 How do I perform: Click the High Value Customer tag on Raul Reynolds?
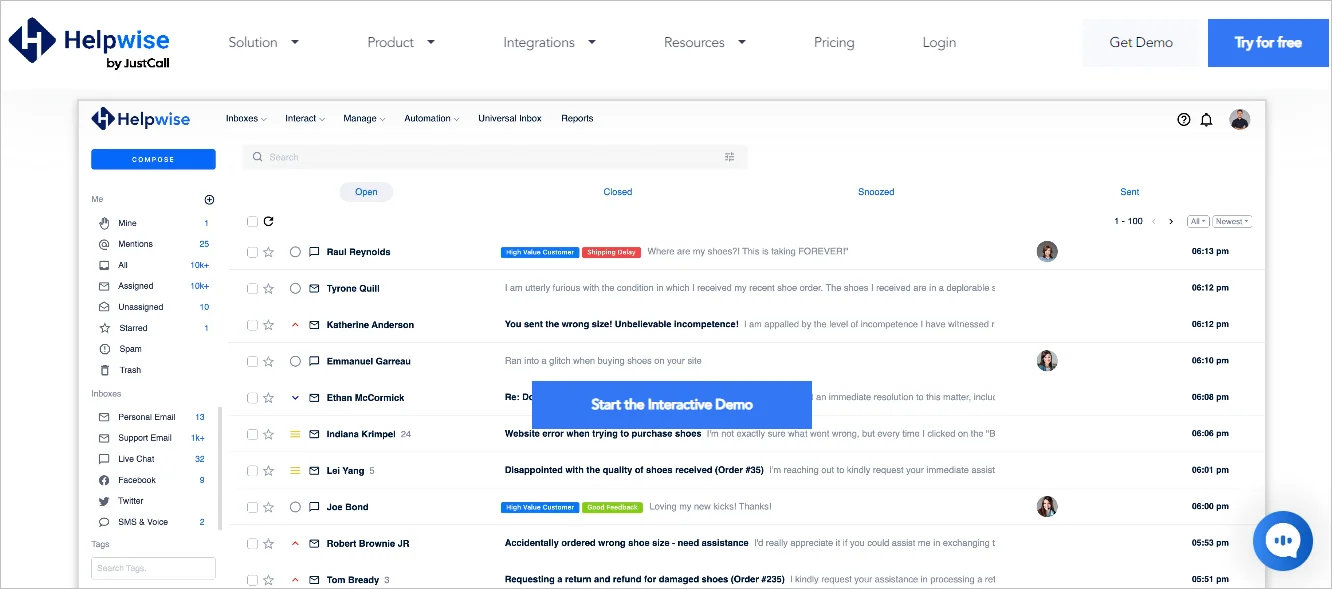click(540, 252)
